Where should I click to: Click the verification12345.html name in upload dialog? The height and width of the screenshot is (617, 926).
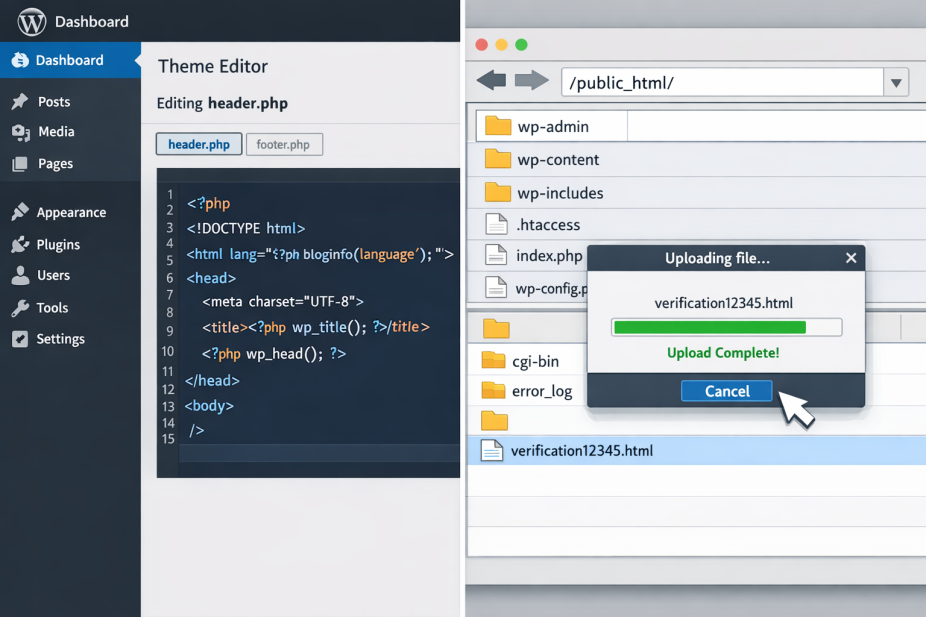point(723,303)
